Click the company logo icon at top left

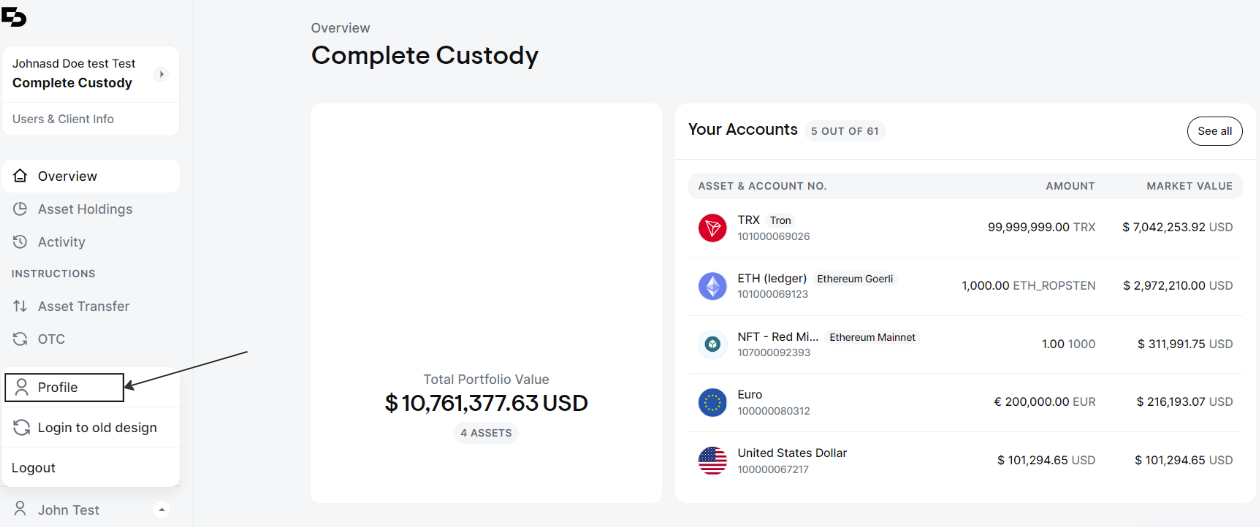14,16
